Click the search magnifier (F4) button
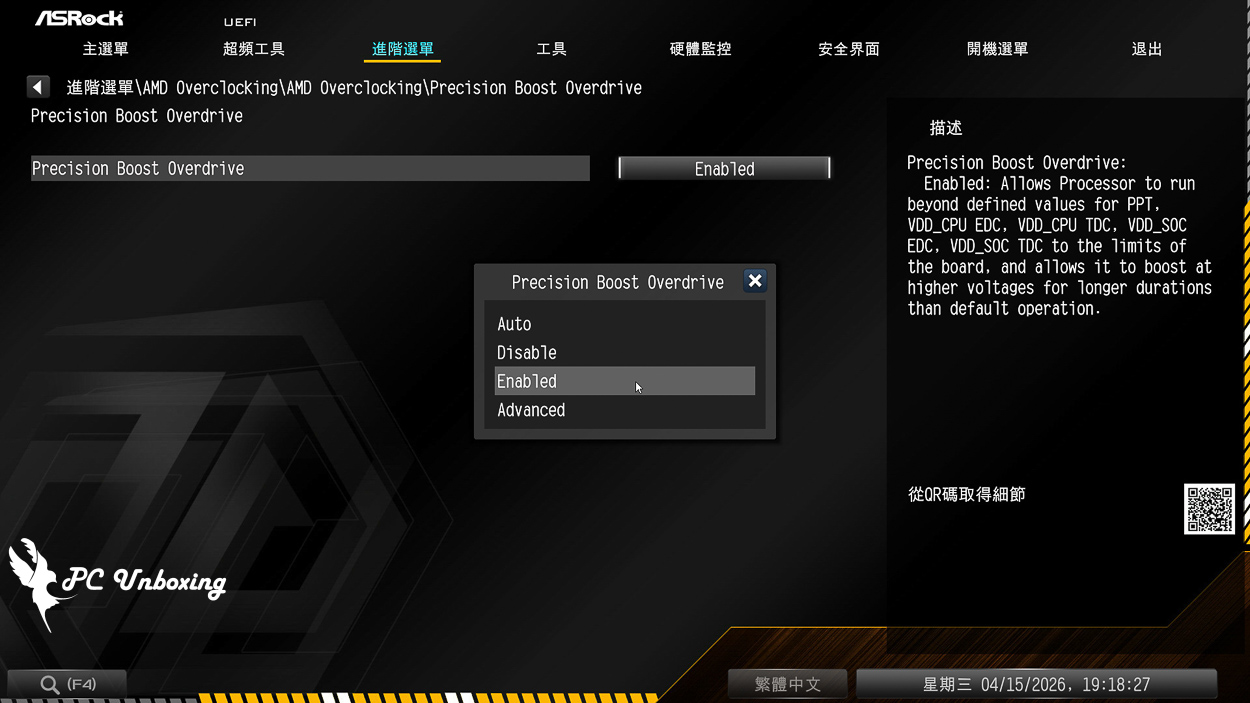Screen dimensions: 1250x703 point(67,685)
